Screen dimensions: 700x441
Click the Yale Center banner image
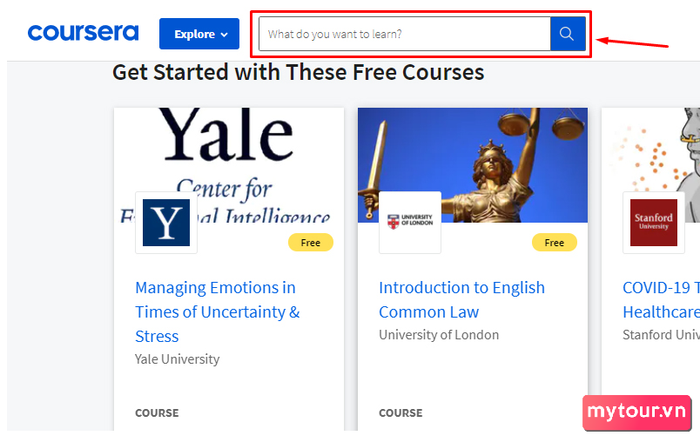tap(229, 165)
